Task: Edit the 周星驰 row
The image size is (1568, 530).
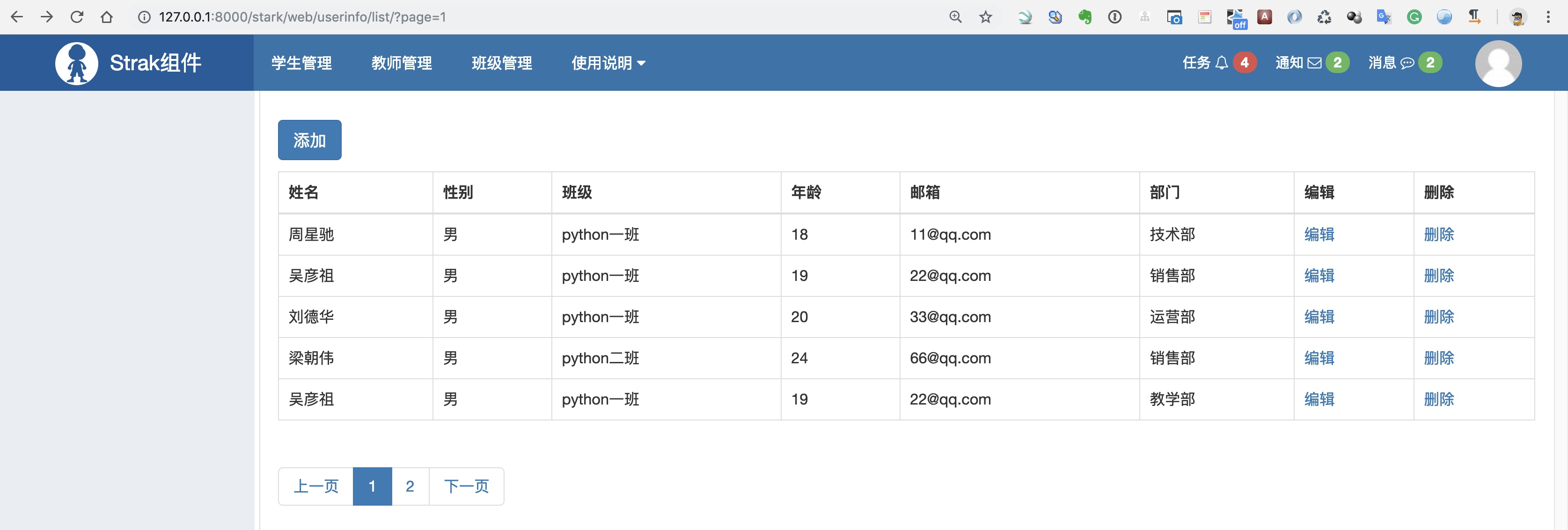Action: tap(1319, 235)
